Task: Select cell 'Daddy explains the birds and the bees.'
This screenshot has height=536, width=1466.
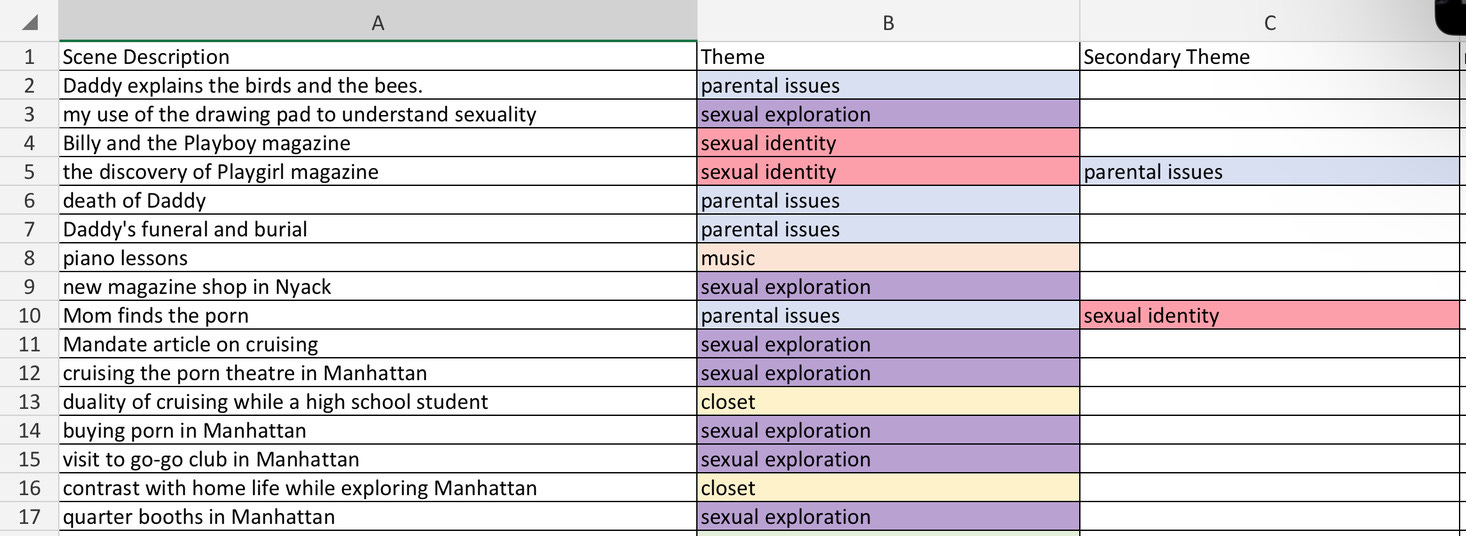Action: pos(378,86)
